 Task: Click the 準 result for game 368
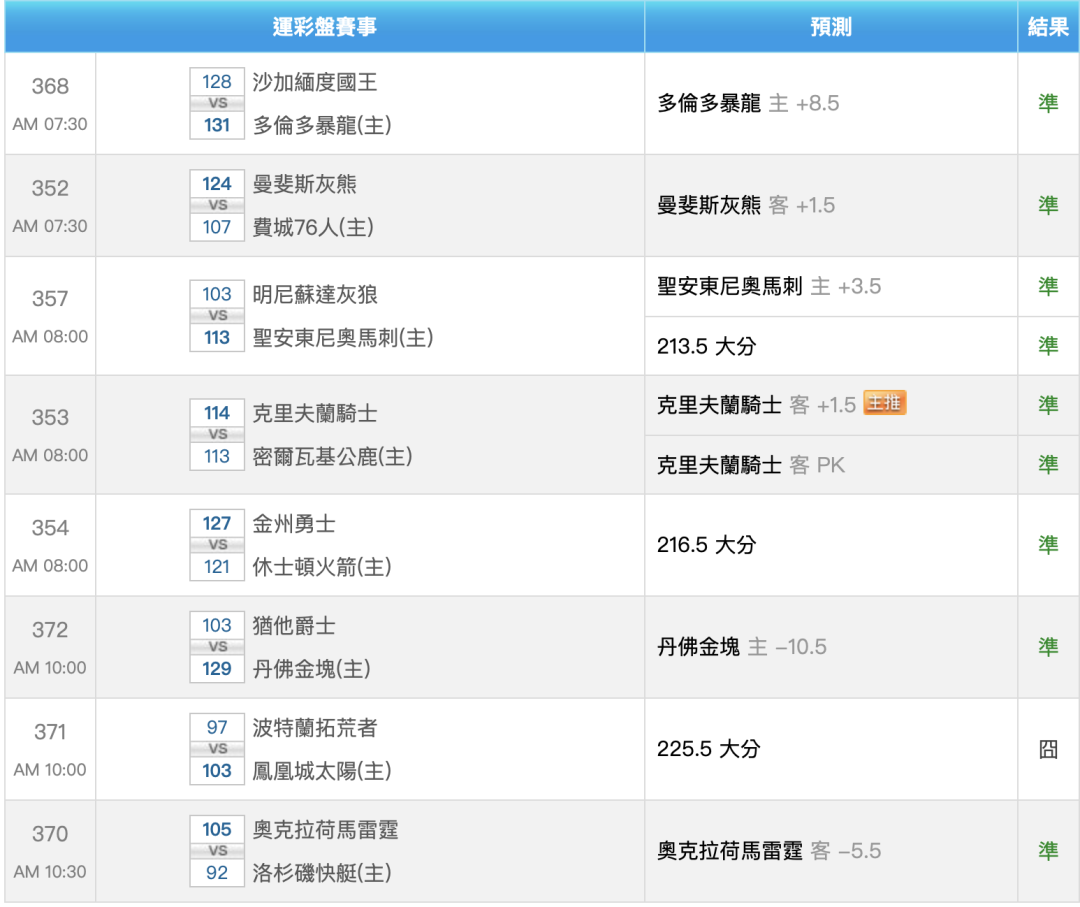pyautogui.click(x=1048, y=103)
